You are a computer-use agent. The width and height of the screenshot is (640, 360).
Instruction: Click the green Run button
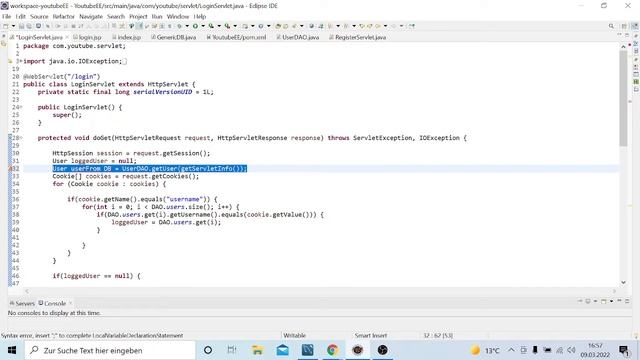coord(195,26)
